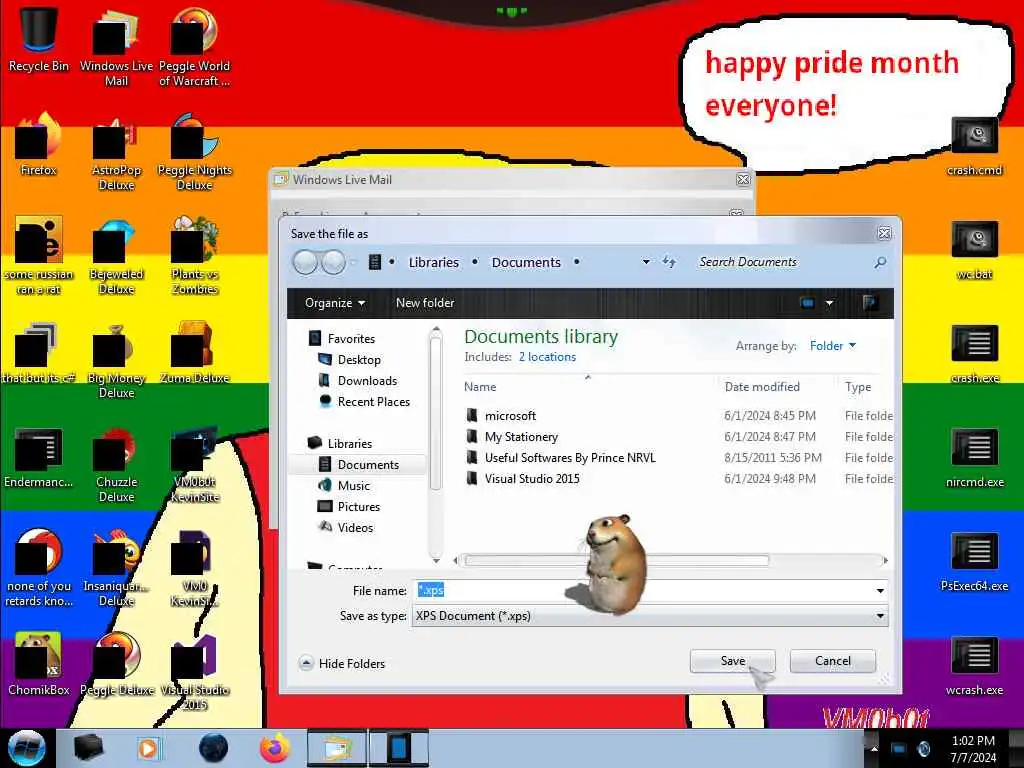
Task: Select the My Stationery folder
Action: [x=678, y=436]
